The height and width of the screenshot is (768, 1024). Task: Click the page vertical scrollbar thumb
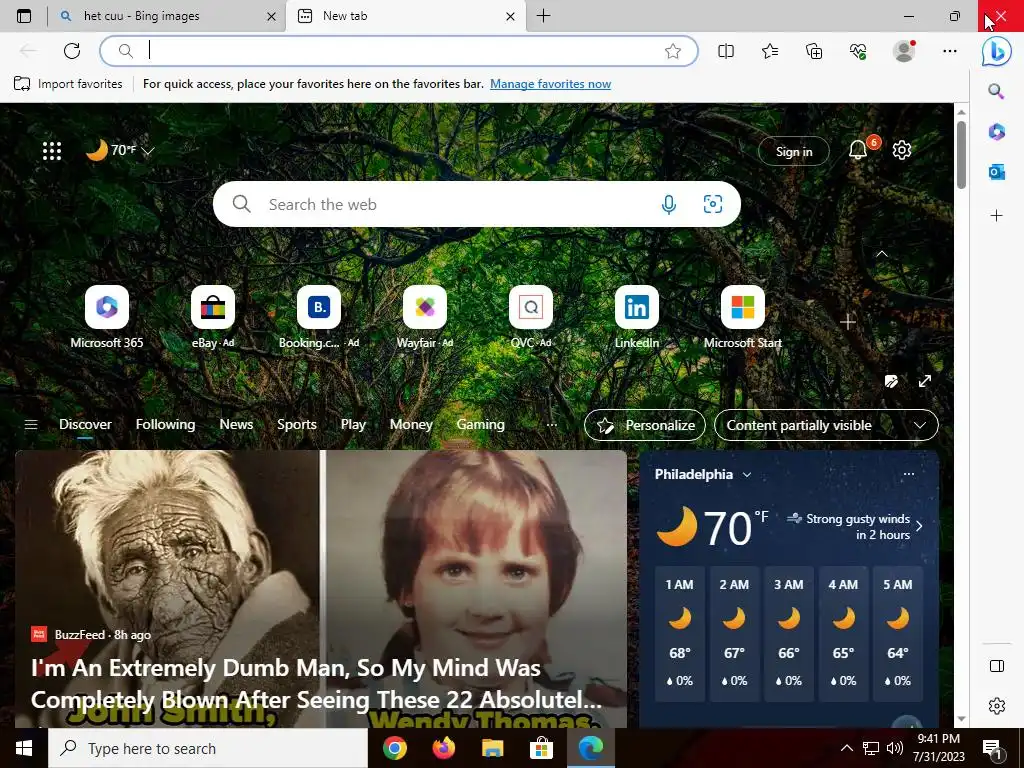(x=961, y=155)
